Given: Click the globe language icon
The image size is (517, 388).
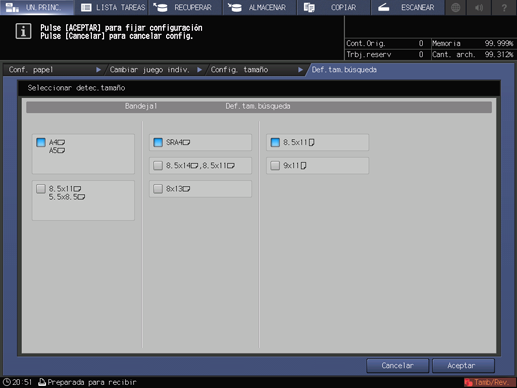Looking at the screenshot, I should coord(455,7).
